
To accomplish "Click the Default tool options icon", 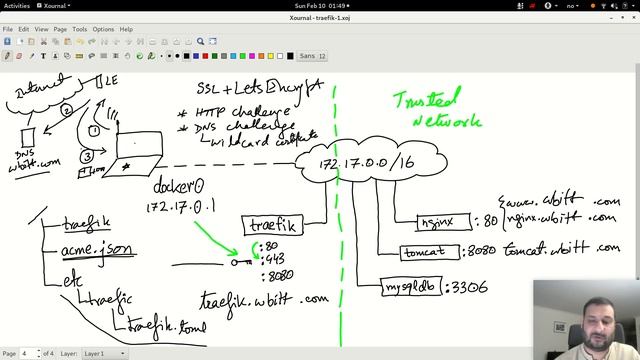I will 140,56.
